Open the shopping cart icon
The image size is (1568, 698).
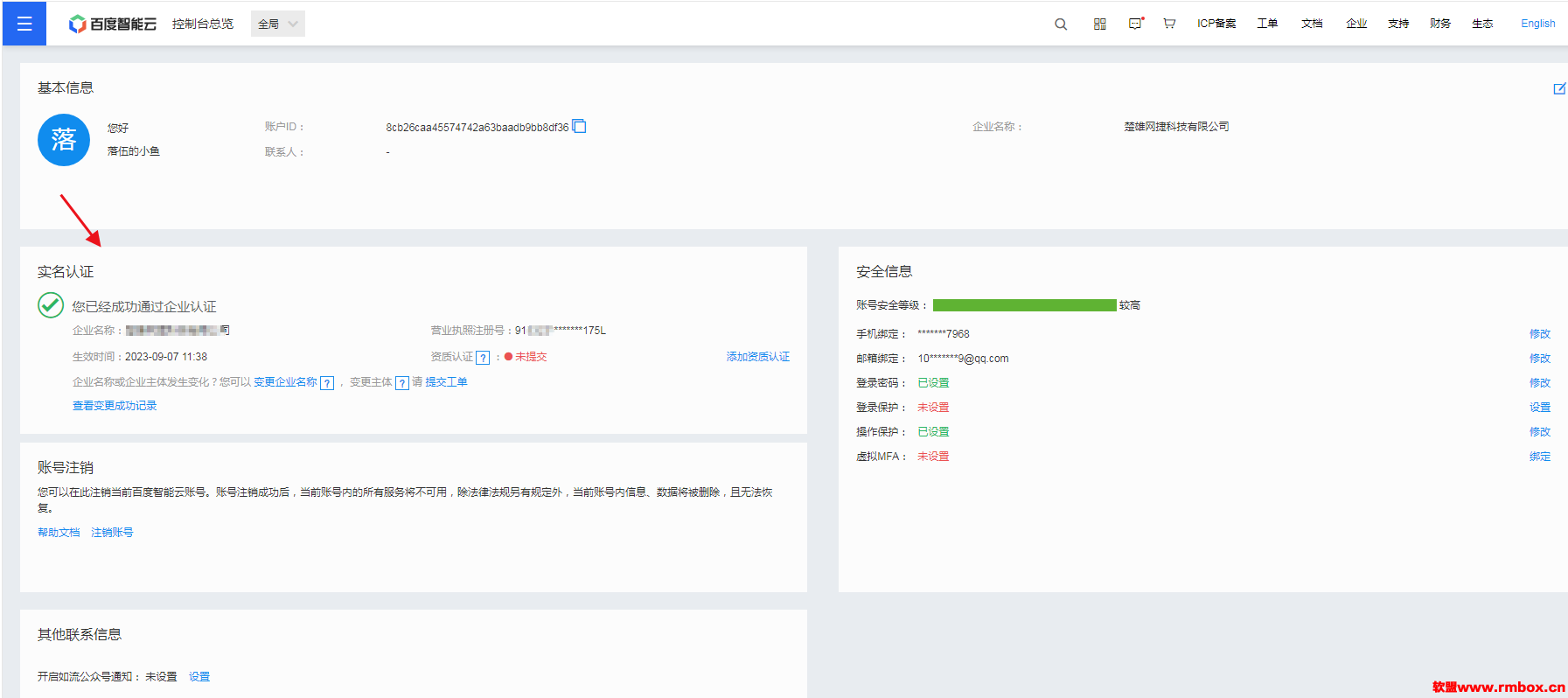coord(1169,24)
